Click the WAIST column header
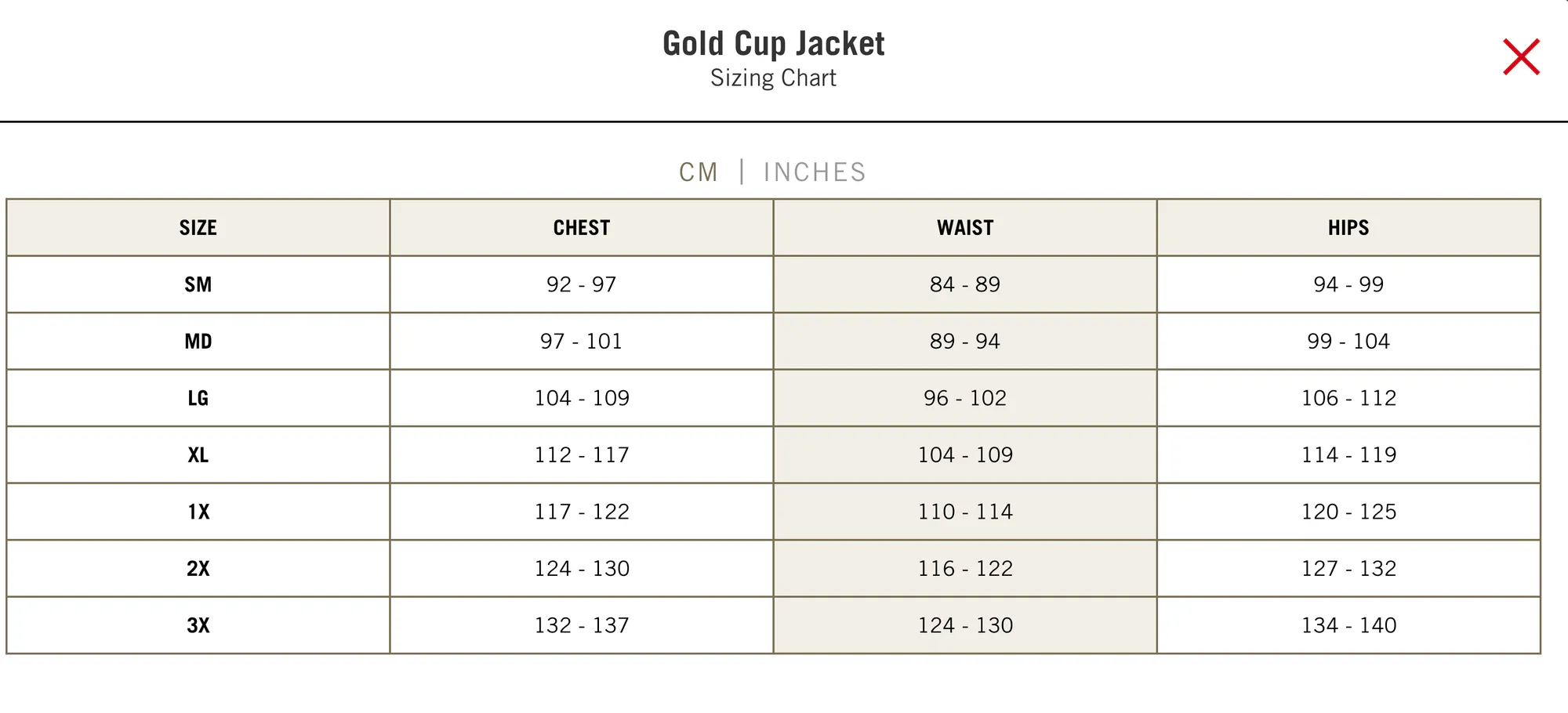Image resolution: width=1568 pixels, height=713 pixels. (965, 228)
